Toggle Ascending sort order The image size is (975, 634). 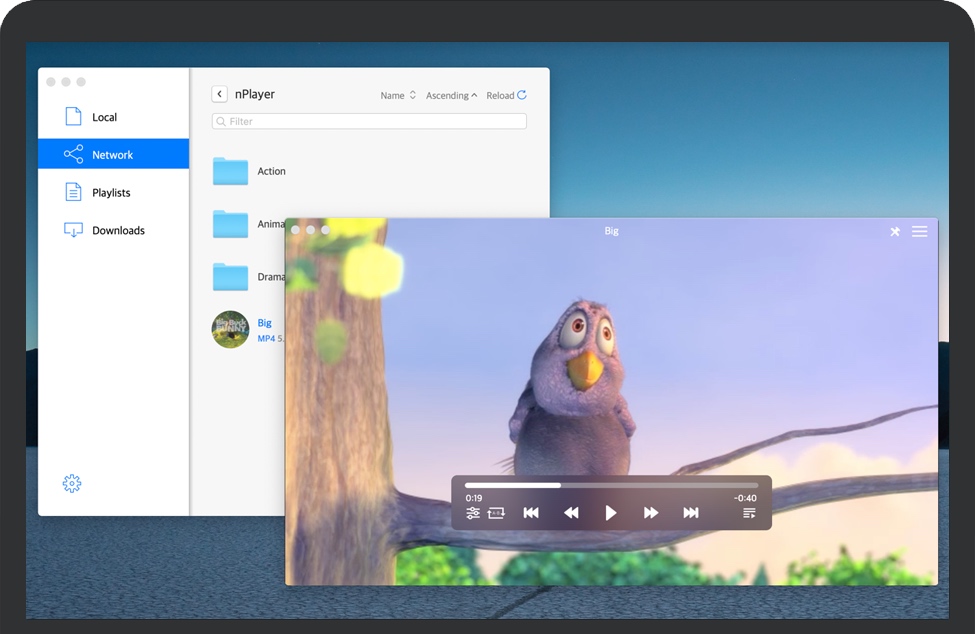tap(451, 94)
